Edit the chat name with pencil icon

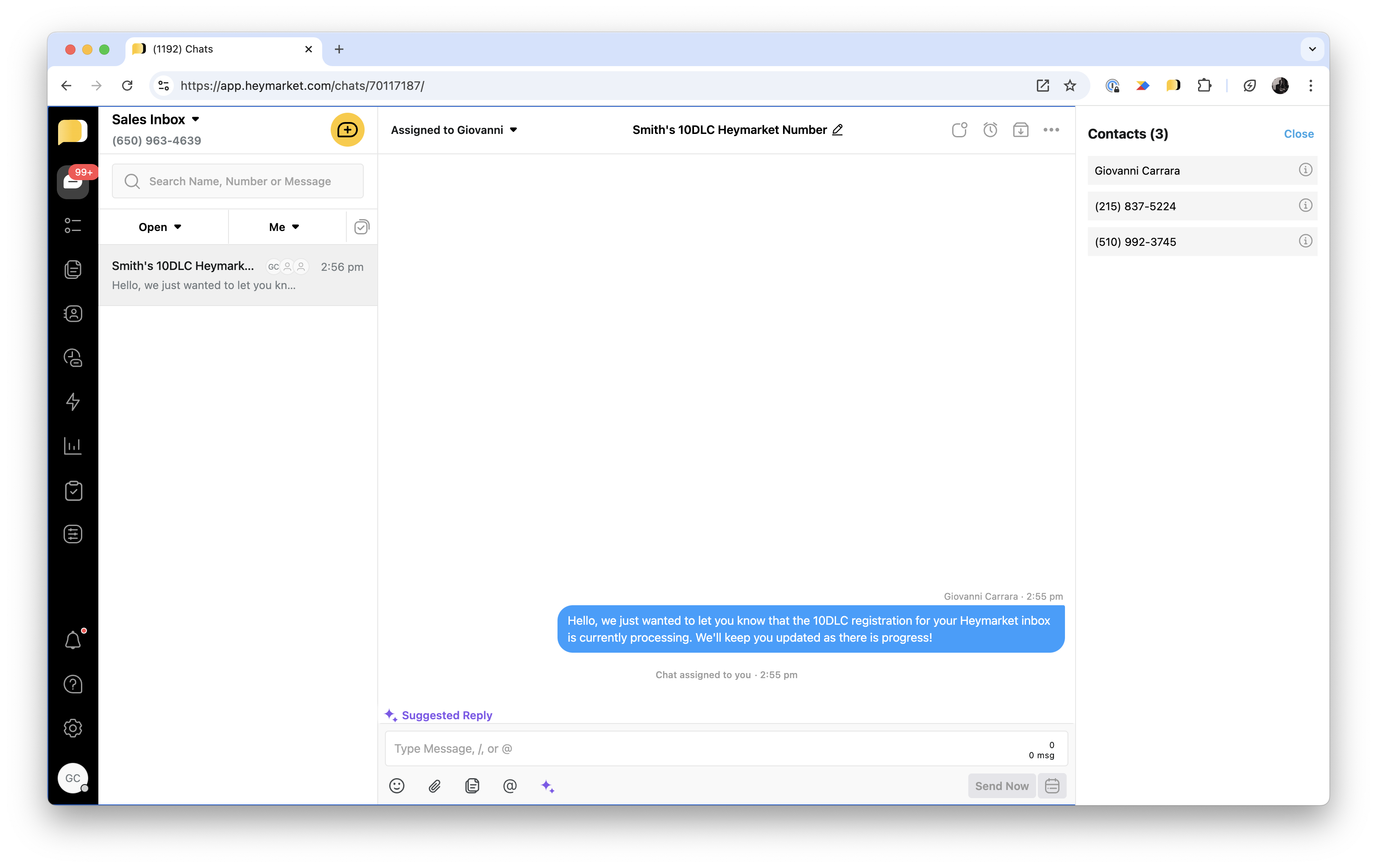click(837, 130)
